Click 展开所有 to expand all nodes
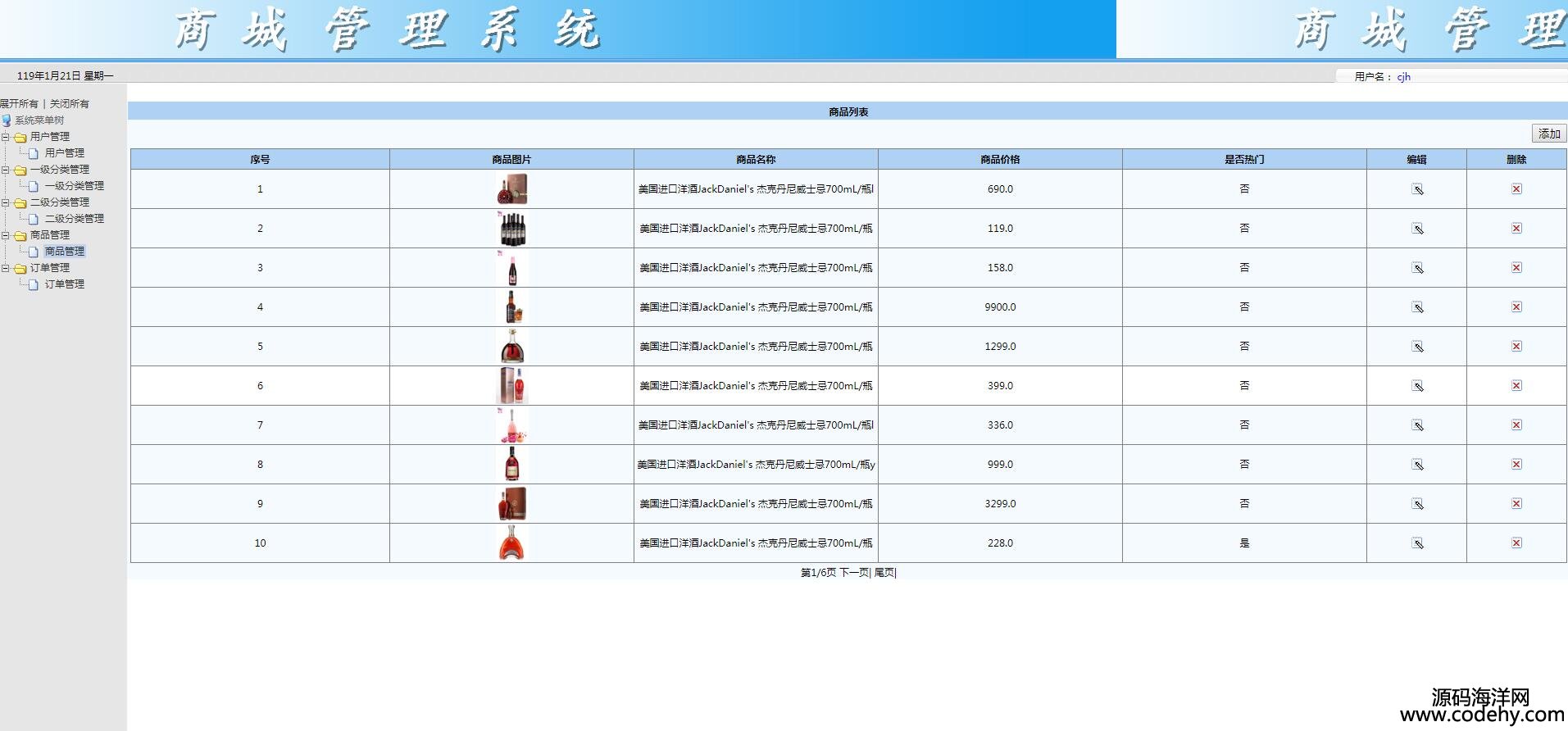Viewport: 1568px width, 731px height. pos(19,104)
